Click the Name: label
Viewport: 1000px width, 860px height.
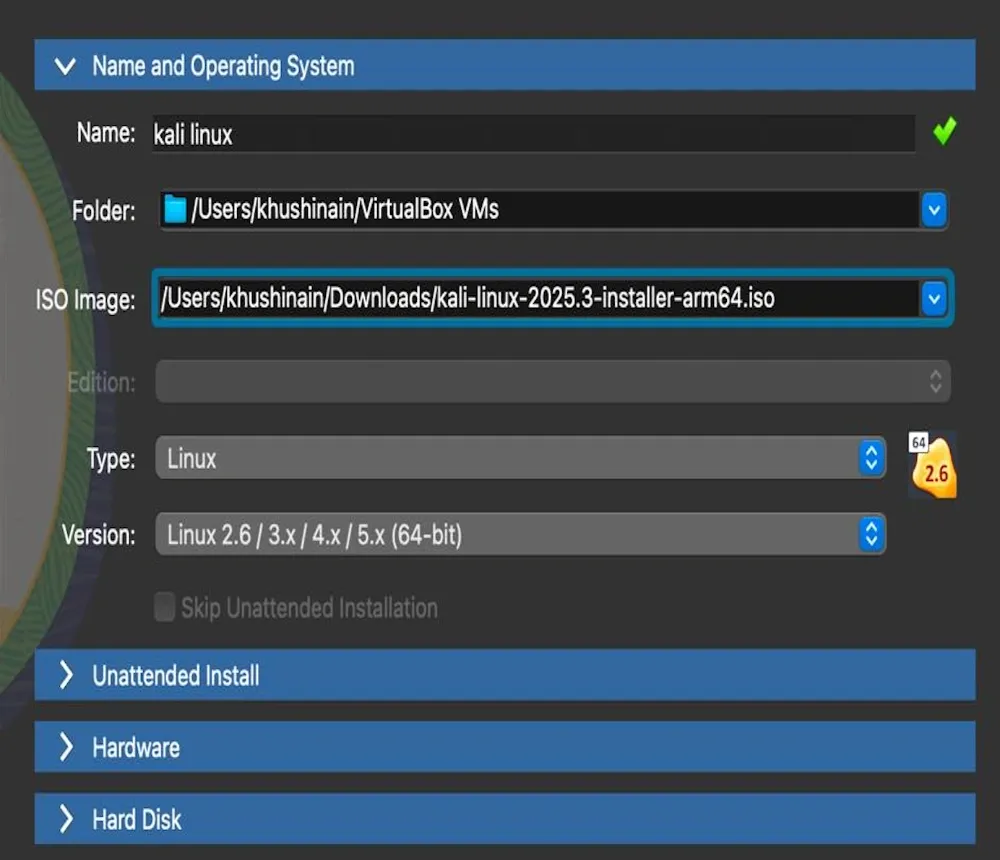pyautogui.click(x=106, y=133)
